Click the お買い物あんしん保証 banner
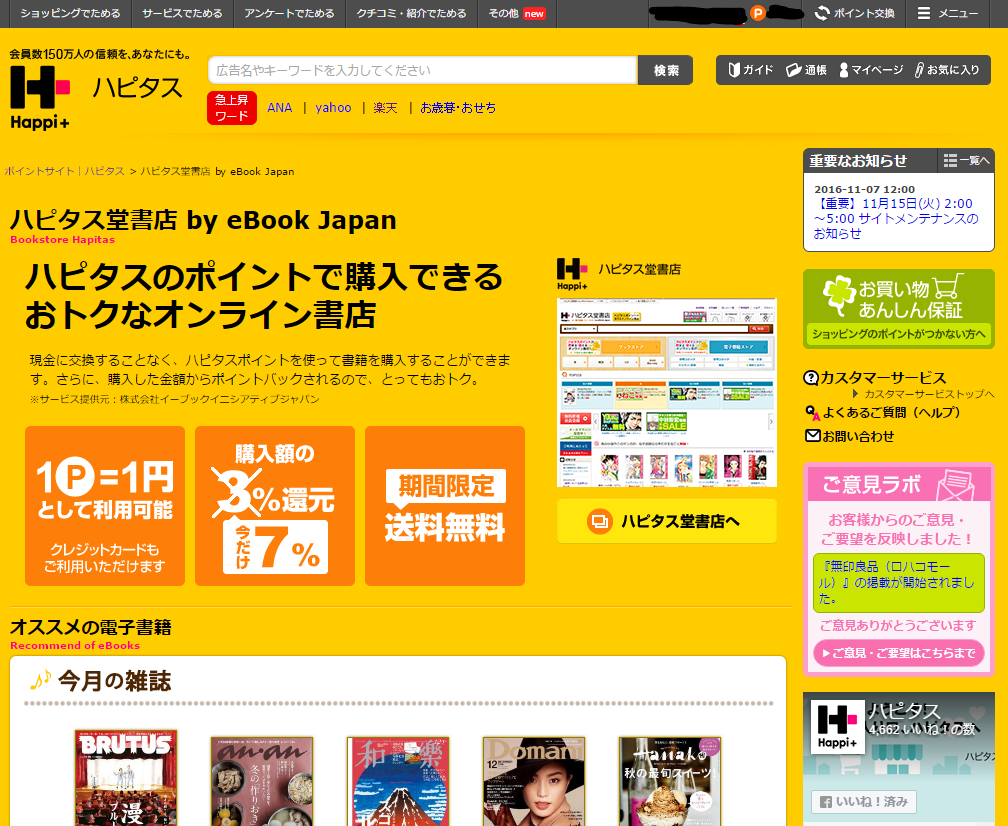The width and height of the screenshot is (1008, 826). click(898, 309)
